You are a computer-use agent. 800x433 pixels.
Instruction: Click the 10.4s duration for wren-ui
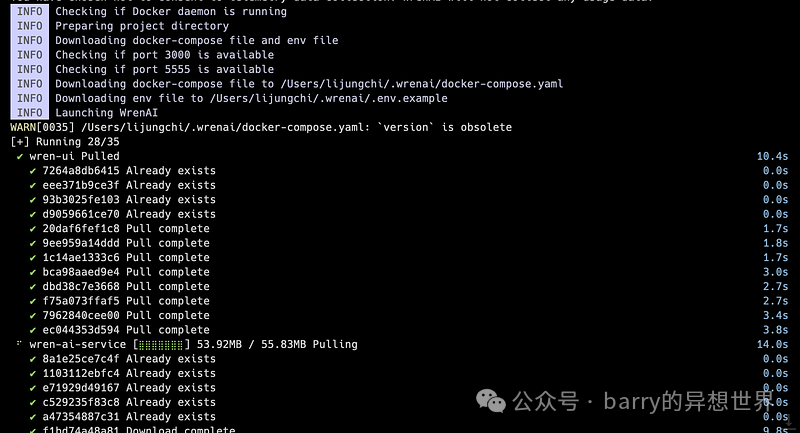tap(773, 157)
